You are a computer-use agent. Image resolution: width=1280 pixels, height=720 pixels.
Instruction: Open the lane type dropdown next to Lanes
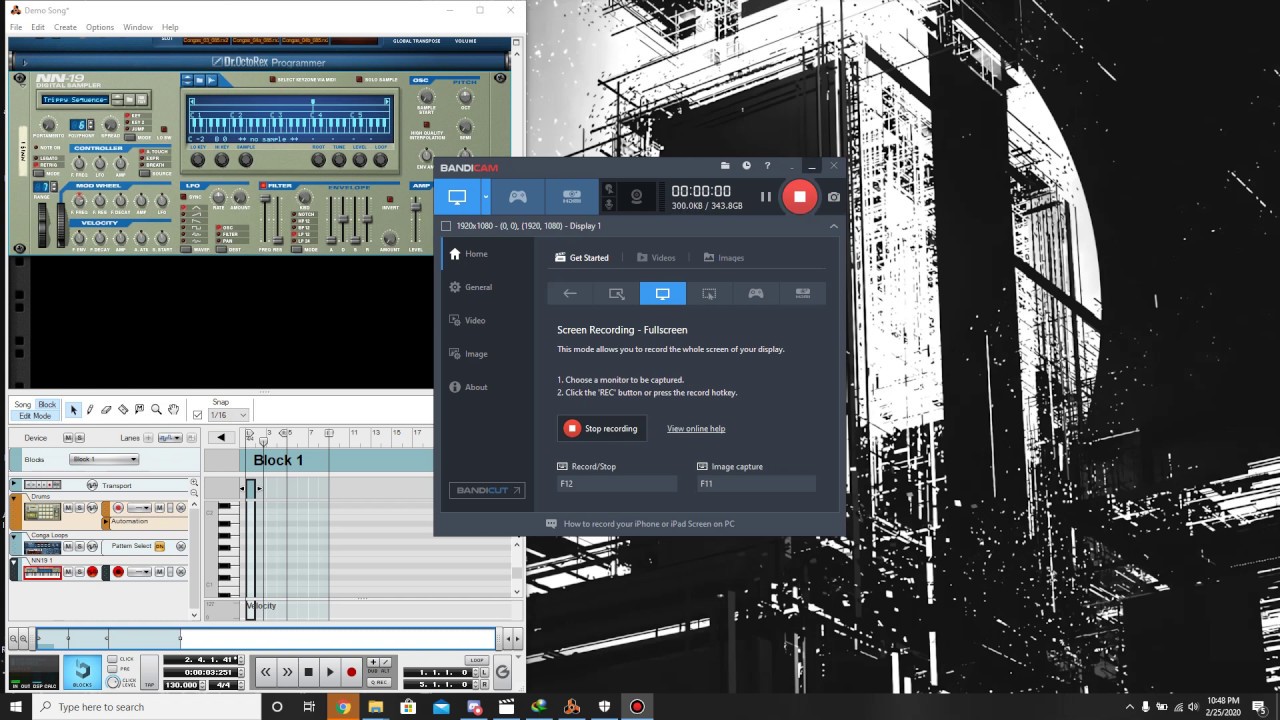(170, 438)
